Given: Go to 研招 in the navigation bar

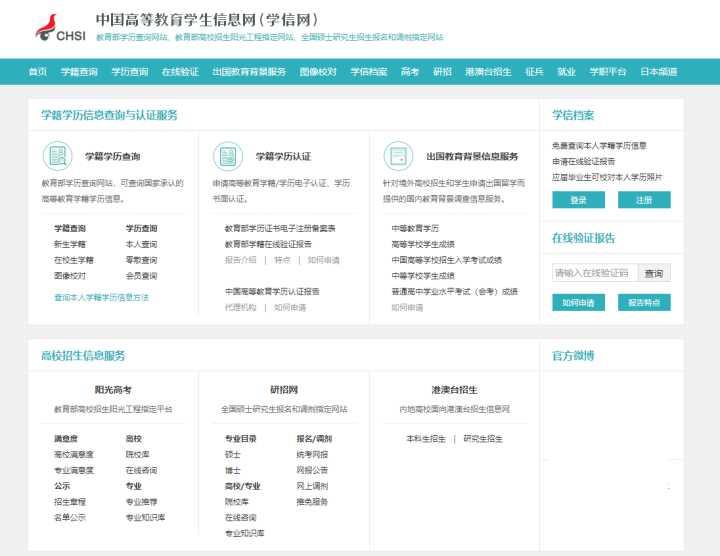Looking at the screenshot, I should click(x=442, y=72).
